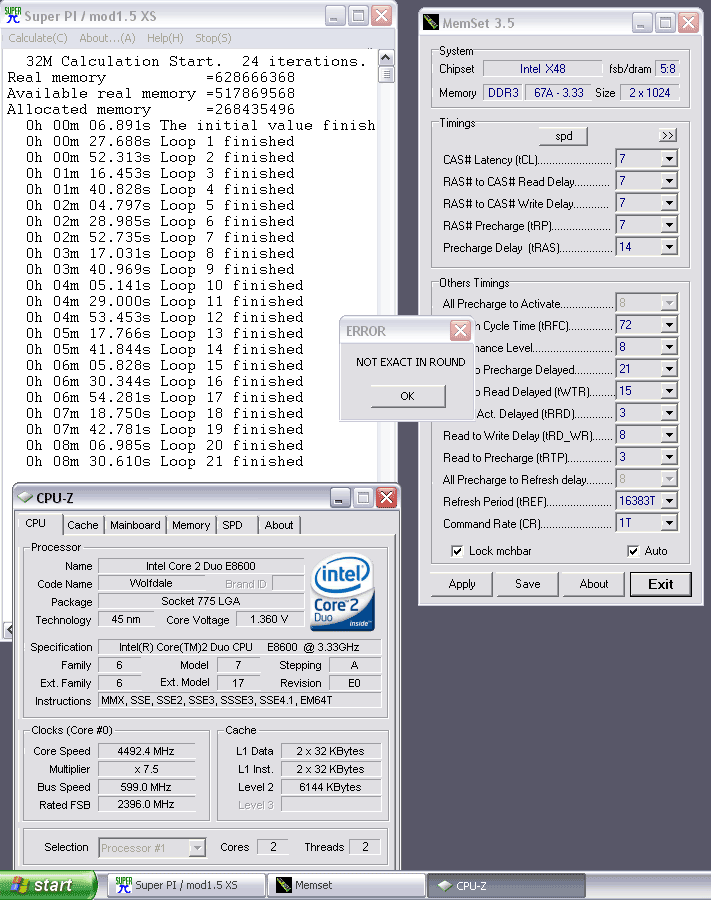This screenshot has width=711, height=900.
Task: Click the Intel X48 chipset field
Action: pyautogui.click(x=542, y=69)
